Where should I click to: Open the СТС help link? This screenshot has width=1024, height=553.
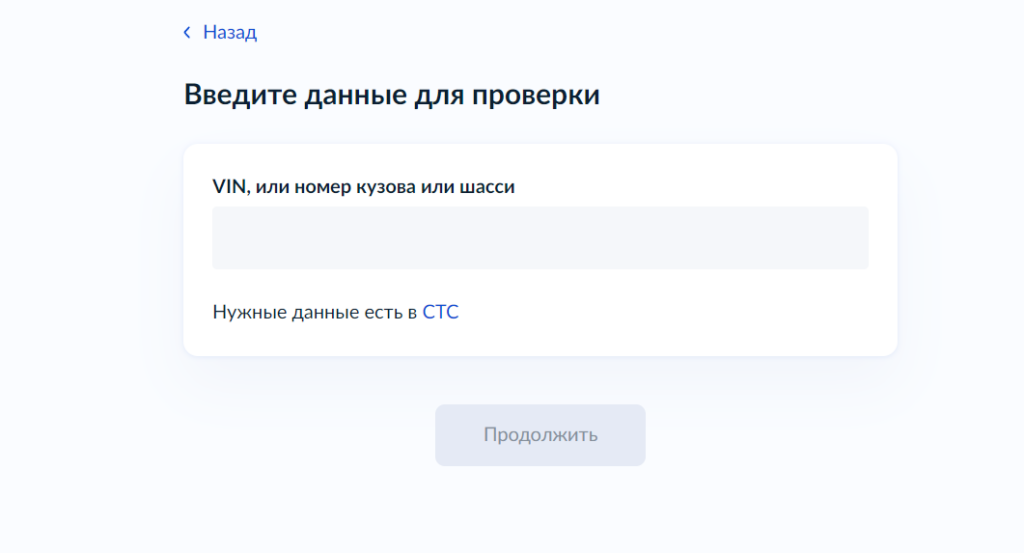pyautogui.click(x=440, y=312)
